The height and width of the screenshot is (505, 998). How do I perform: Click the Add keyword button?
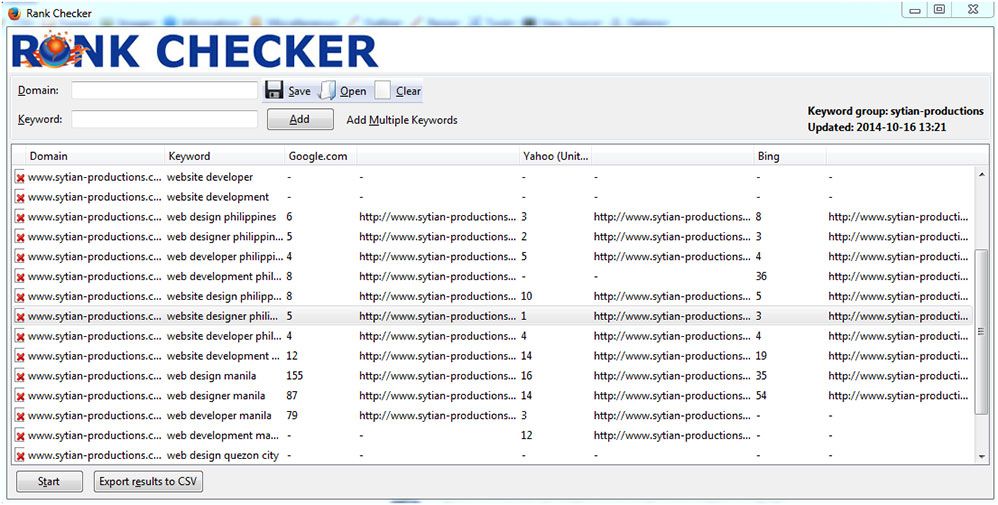300,119
